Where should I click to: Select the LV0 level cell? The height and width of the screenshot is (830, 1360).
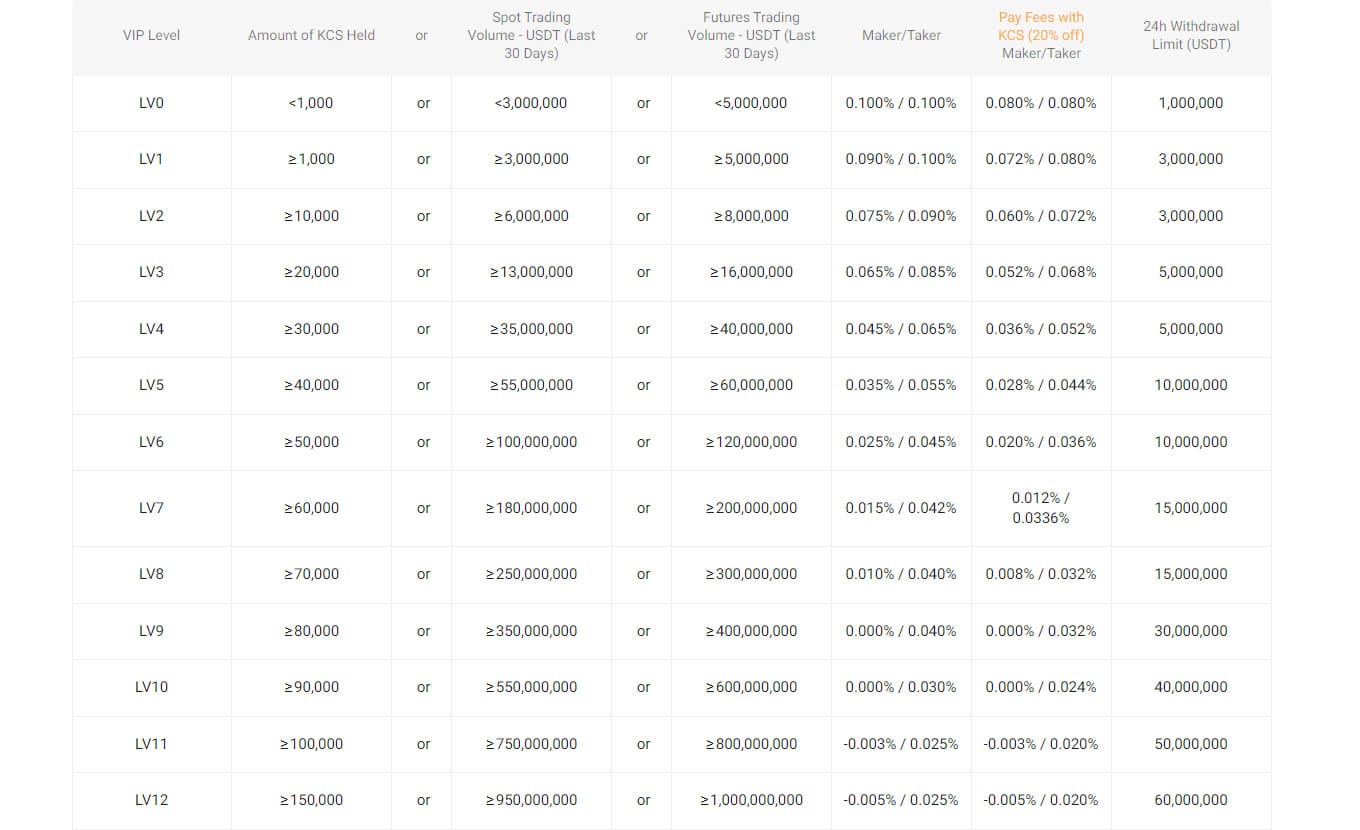pos(151,103)
